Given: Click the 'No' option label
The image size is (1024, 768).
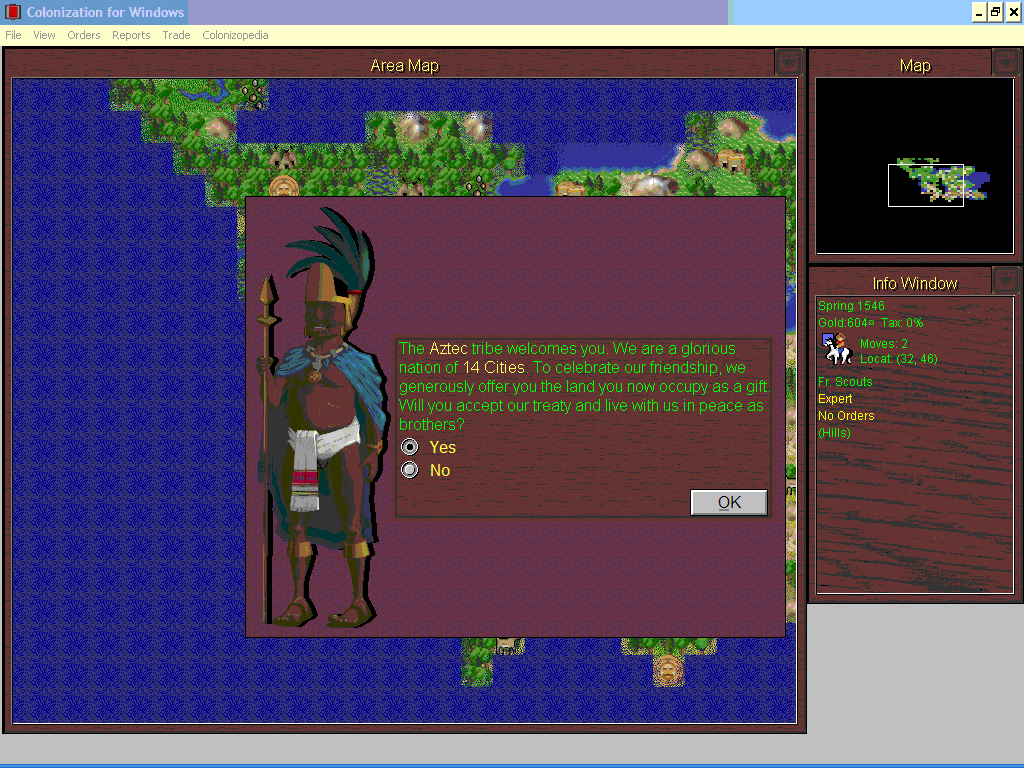Looking at the screenshot, I should (440, 470).
